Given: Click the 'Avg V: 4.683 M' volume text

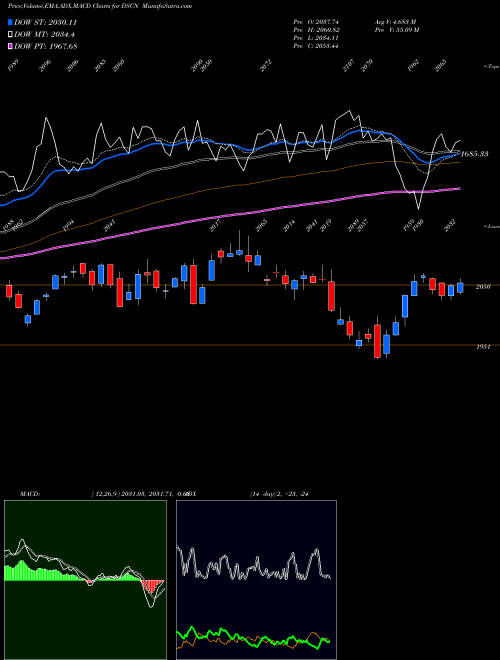Looking at the screenshot, I should click(395, 22).
